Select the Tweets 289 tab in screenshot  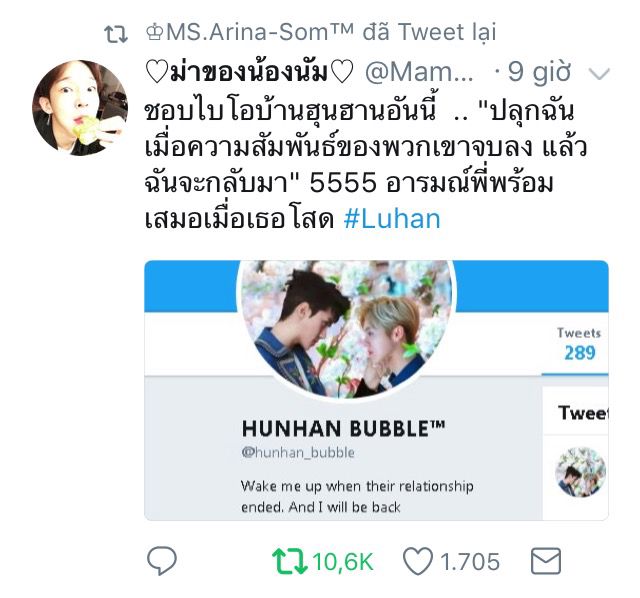(579, 344)
